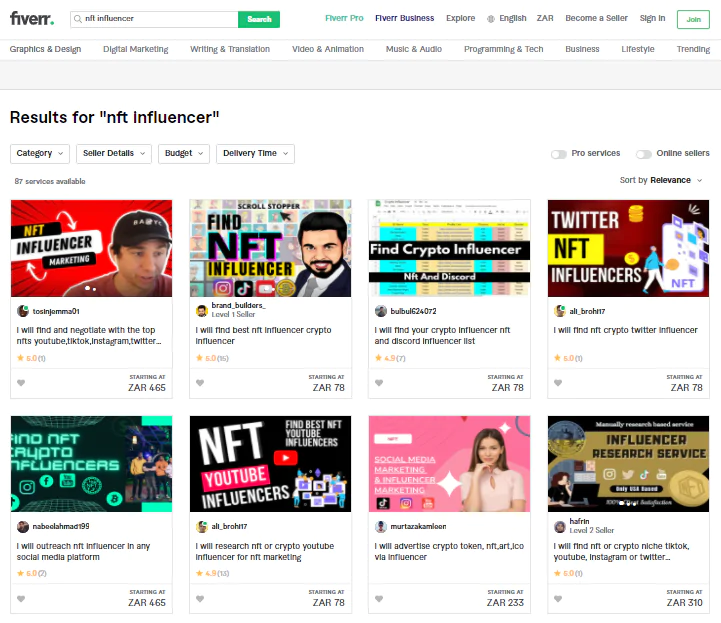Click star rating on bulbul624072 gig
Screen dimensions: 721x623
click(390, 358)
